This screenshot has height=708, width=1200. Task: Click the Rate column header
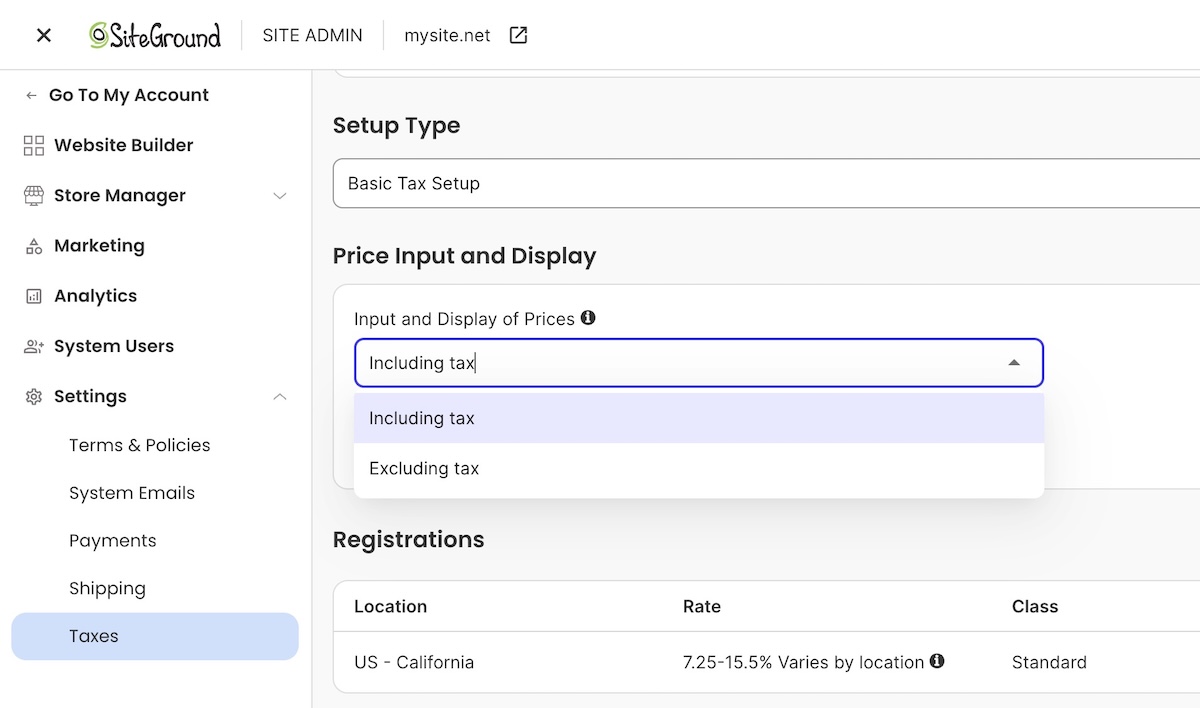702,606
